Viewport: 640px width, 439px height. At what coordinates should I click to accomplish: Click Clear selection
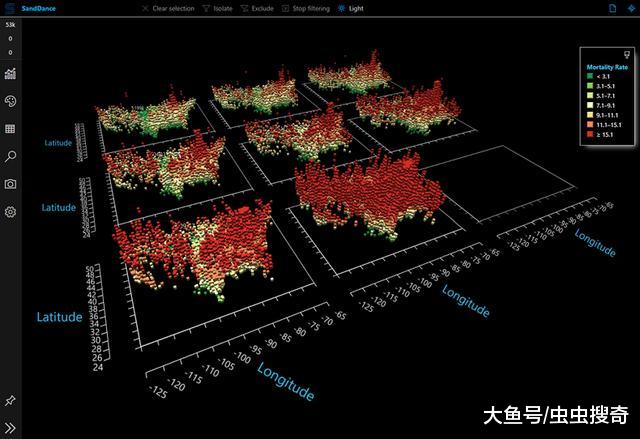[x=166, y=8]
